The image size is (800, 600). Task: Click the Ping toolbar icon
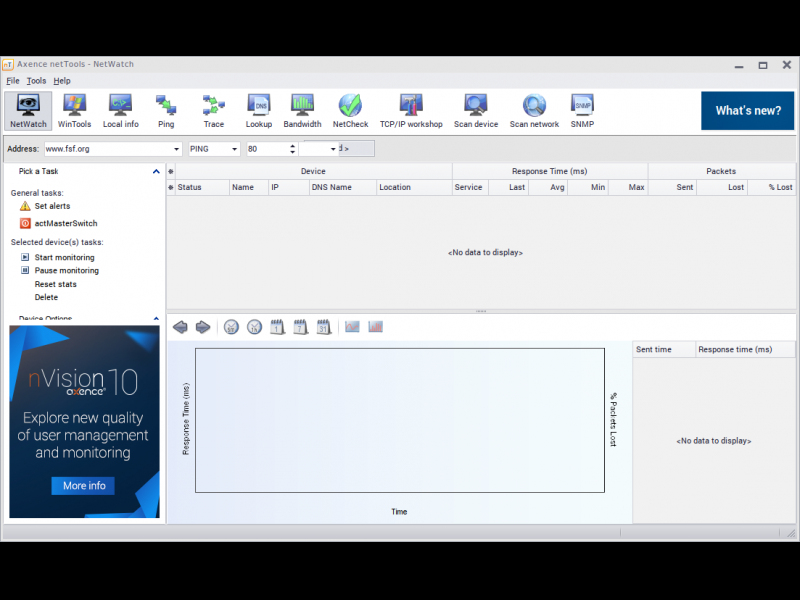tap(166, 111)
